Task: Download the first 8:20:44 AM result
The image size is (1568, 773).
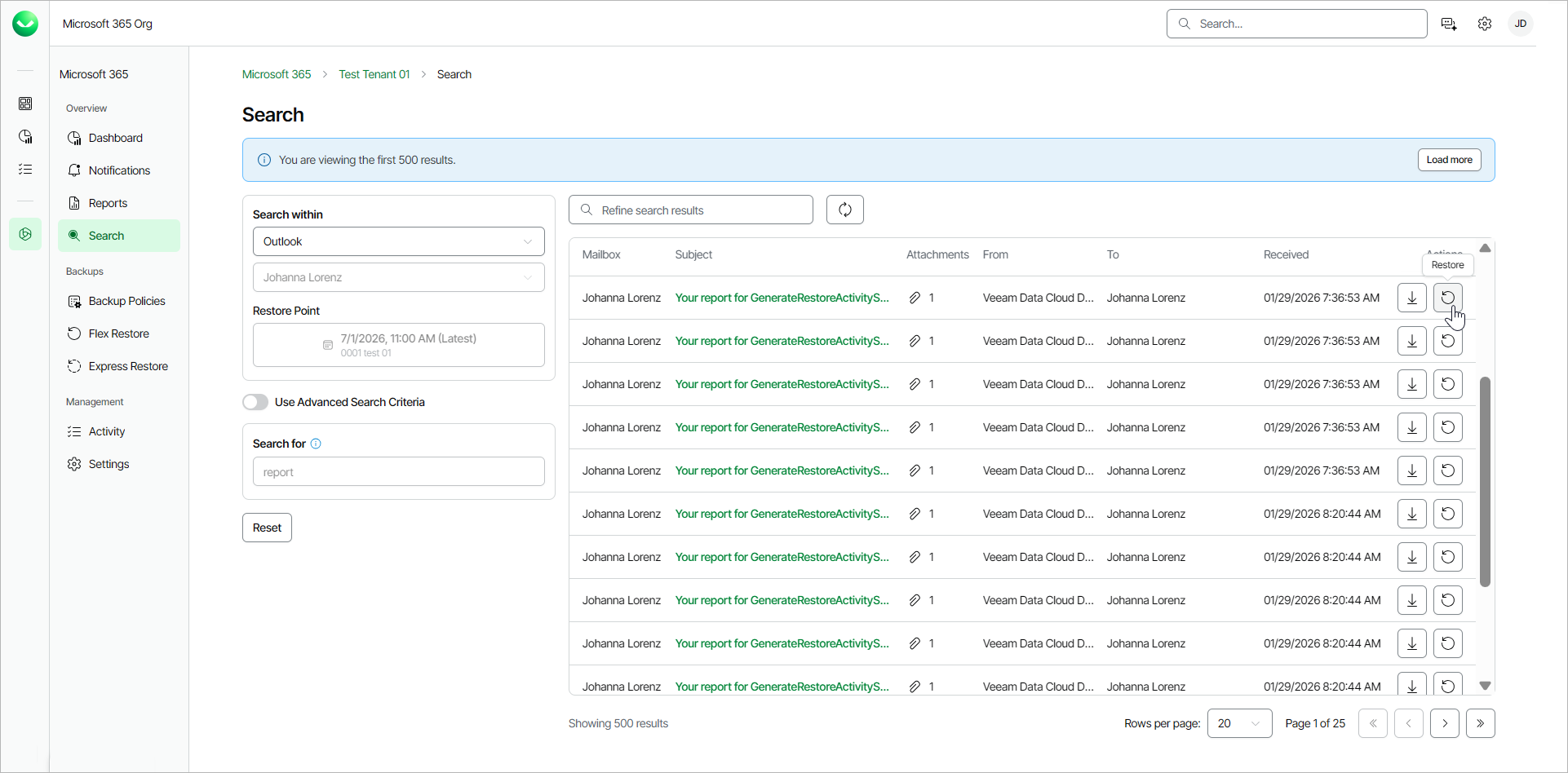Action: pyautogui.click(x=1412, y=514)
